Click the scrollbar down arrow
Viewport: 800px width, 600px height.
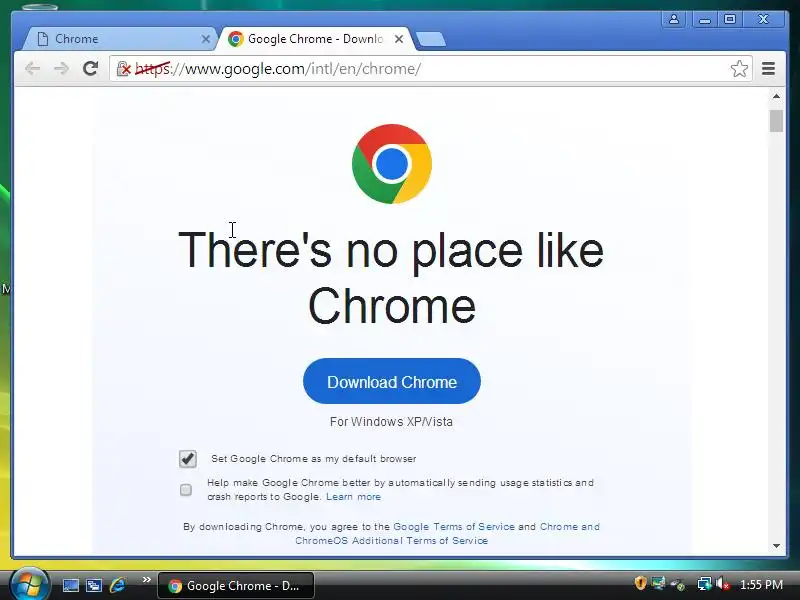pyautogui.click(x=776, y=546)
